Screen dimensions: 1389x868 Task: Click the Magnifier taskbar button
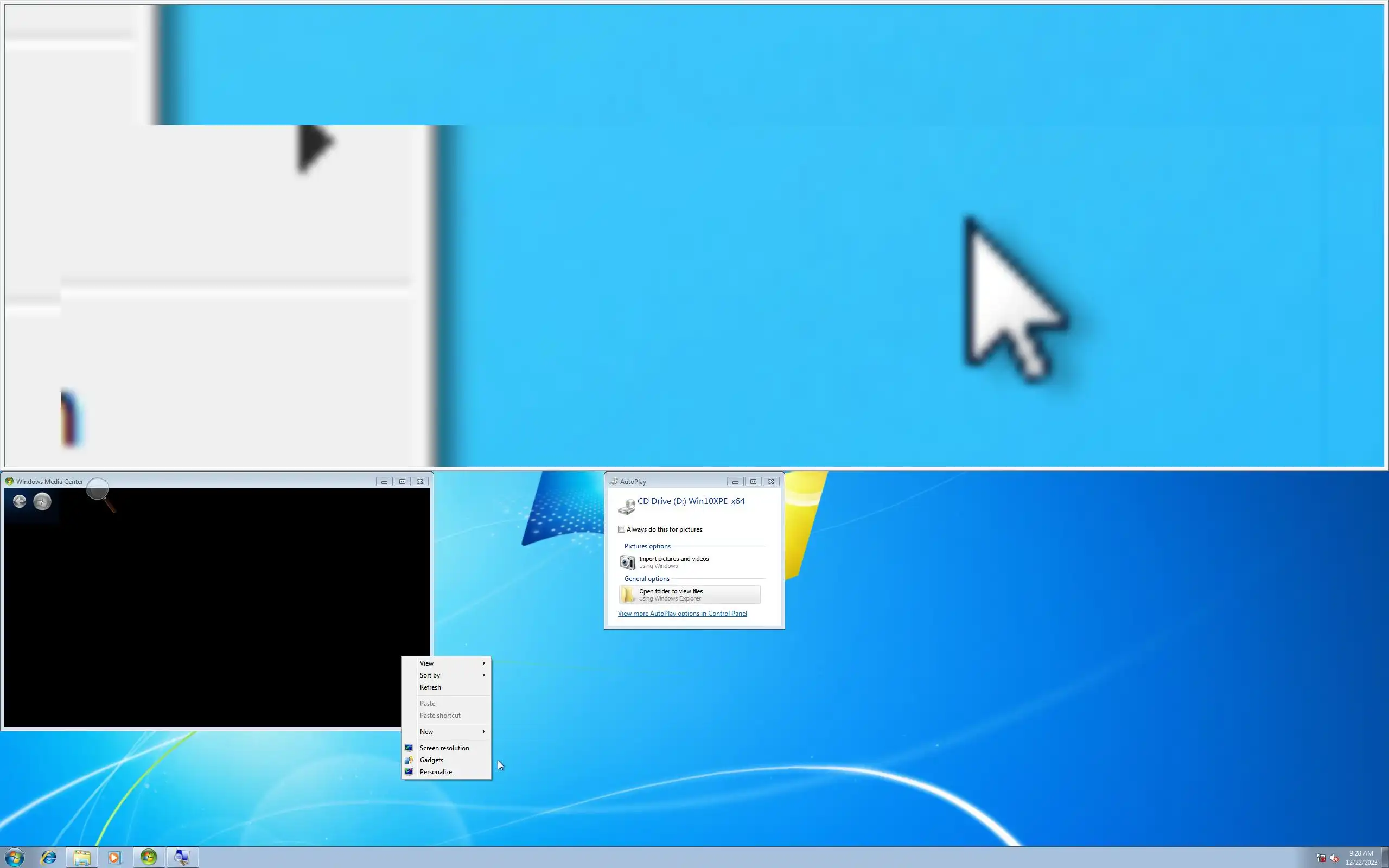182,857
